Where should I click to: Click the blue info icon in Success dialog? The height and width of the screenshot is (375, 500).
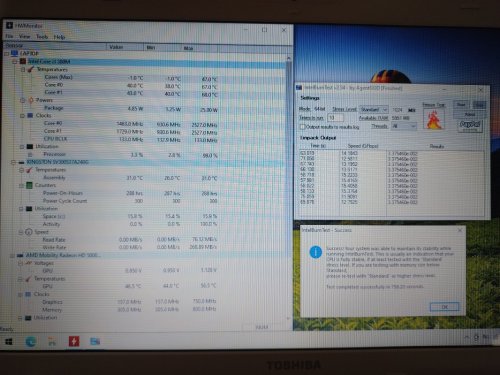[315, 252]
